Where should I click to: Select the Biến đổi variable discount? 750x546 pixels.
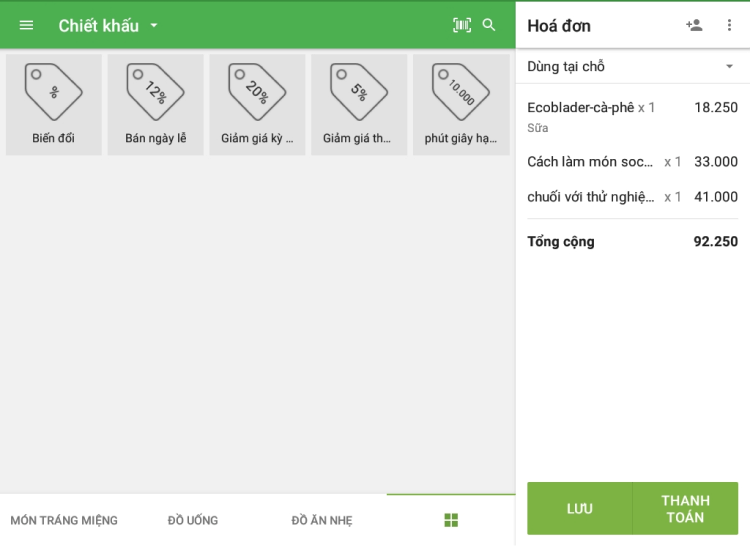click(x=54, y=104)
